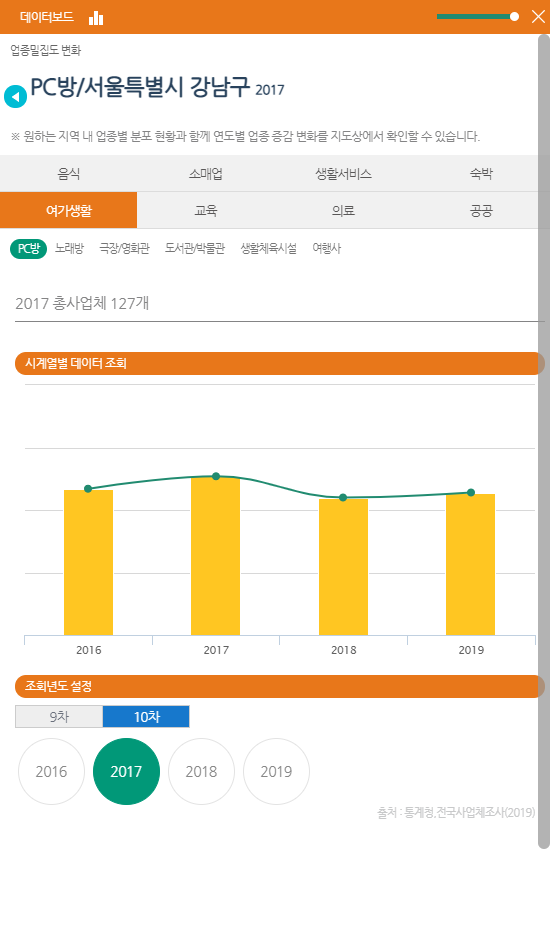Click the 업종밀집도 변화 label
The image size is (550, 942).
point(46,50)
